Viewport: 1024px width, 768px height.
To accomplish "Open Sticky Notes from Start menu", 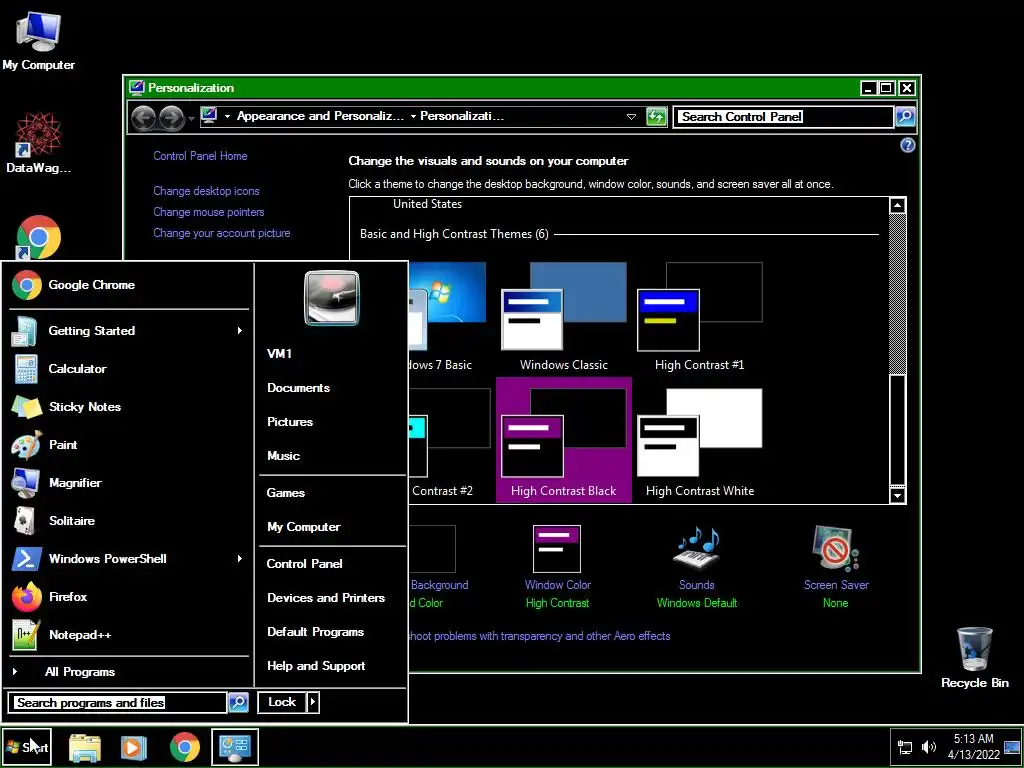I will 129,406.
